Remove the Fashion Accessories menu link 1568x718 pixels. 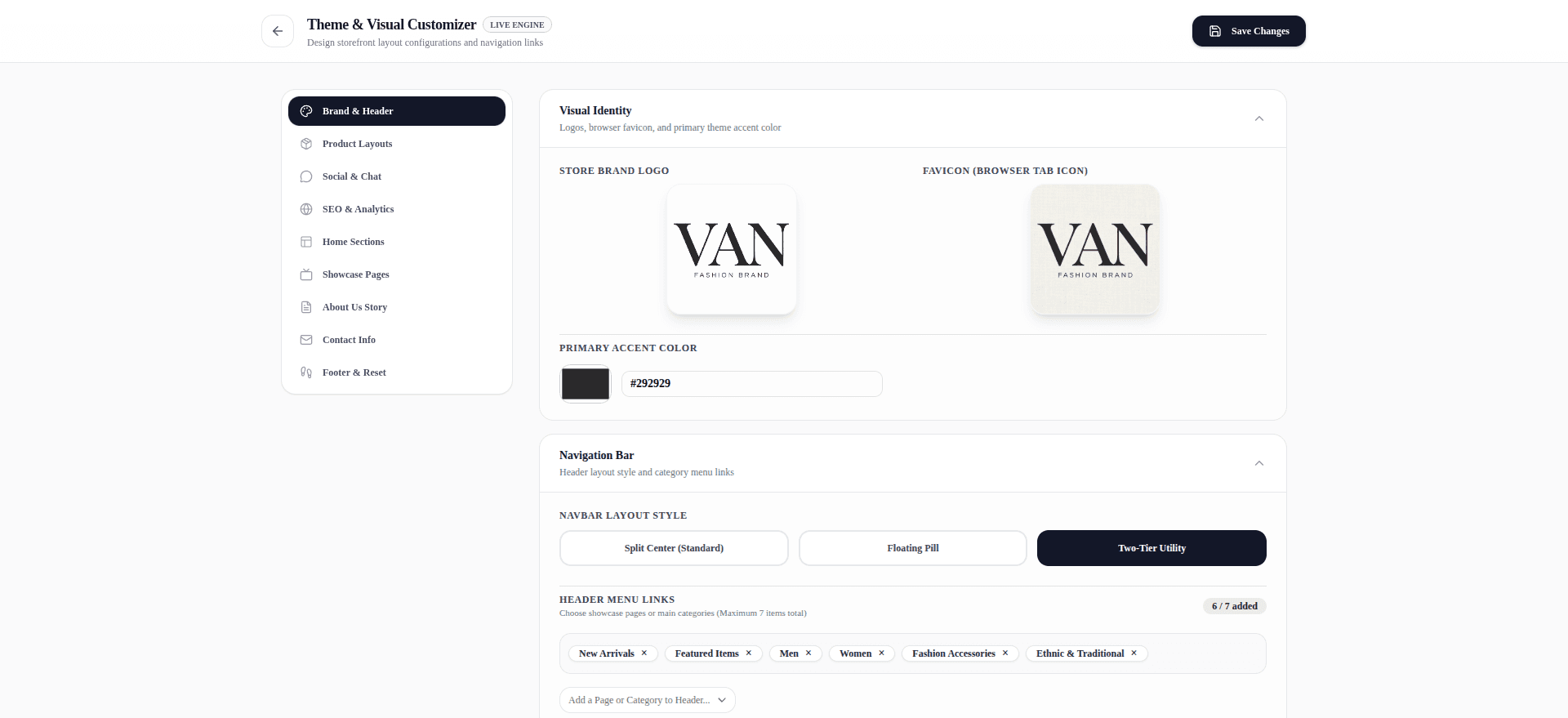1005,653
